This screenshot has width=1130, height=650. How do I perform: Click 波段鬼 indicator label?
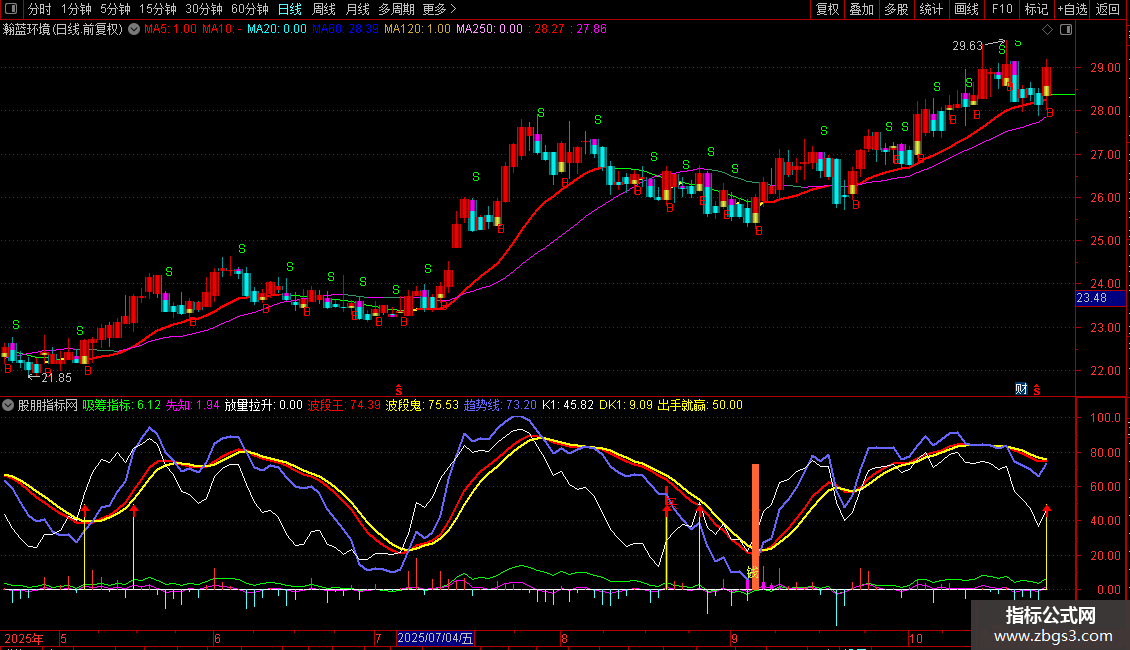click(x=422, y=405)
